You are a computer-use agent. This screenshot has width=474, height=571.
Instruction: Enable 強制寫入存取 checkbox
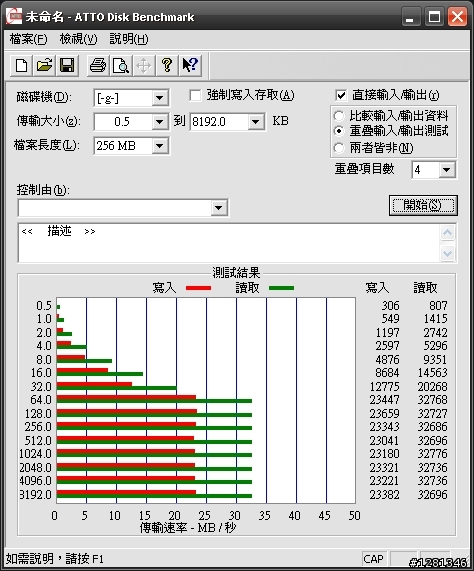click(195, 96)
